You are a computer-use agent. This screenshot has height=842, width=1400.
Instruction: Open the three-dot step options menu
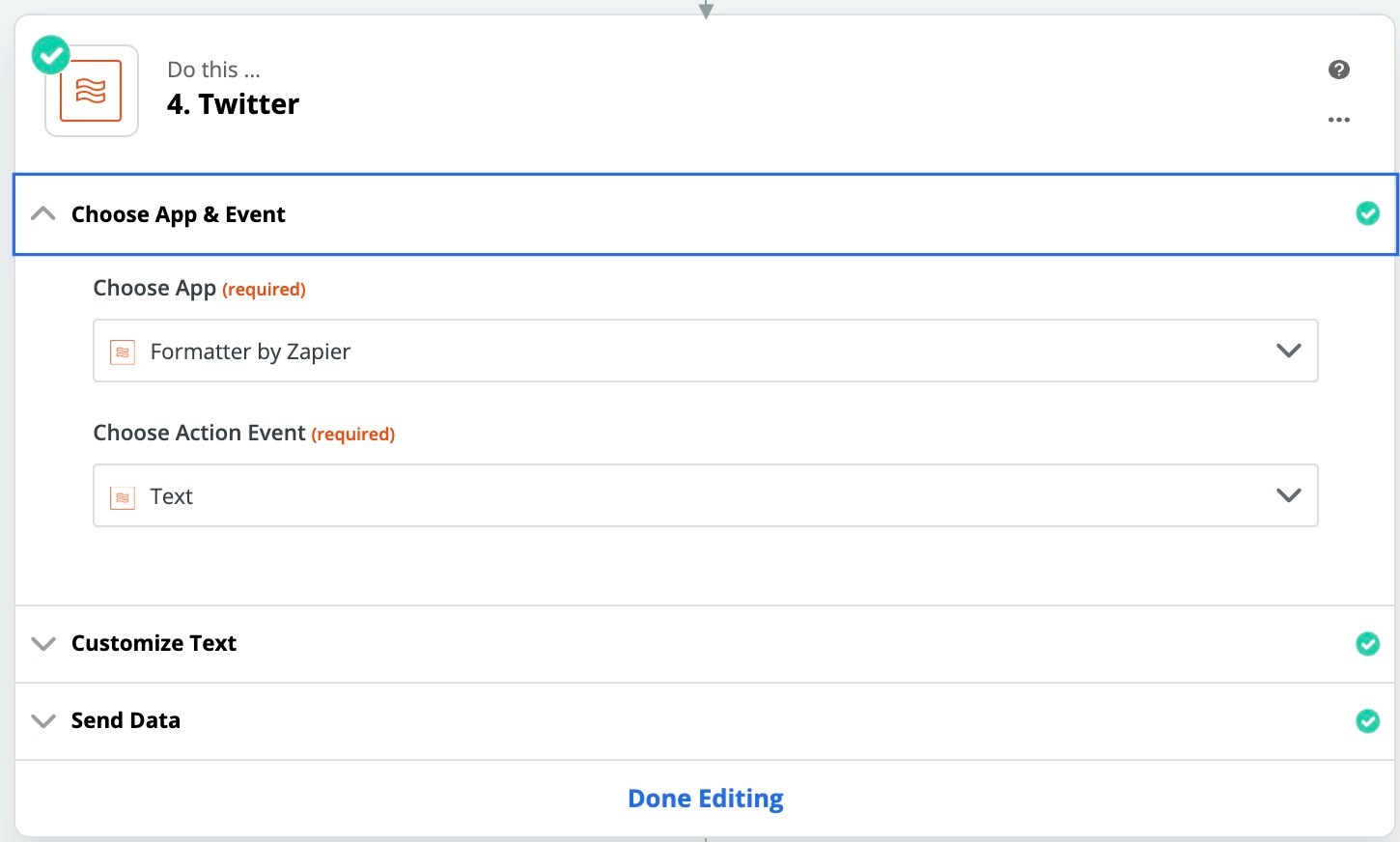click(x=1338, y=120)
